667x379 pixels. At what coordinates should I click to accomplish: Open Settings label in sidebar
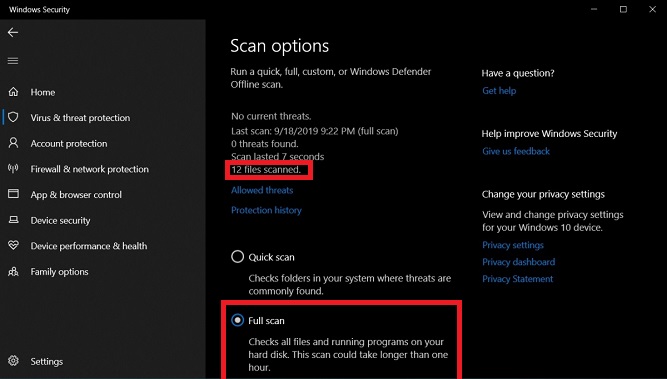(47, 362)
